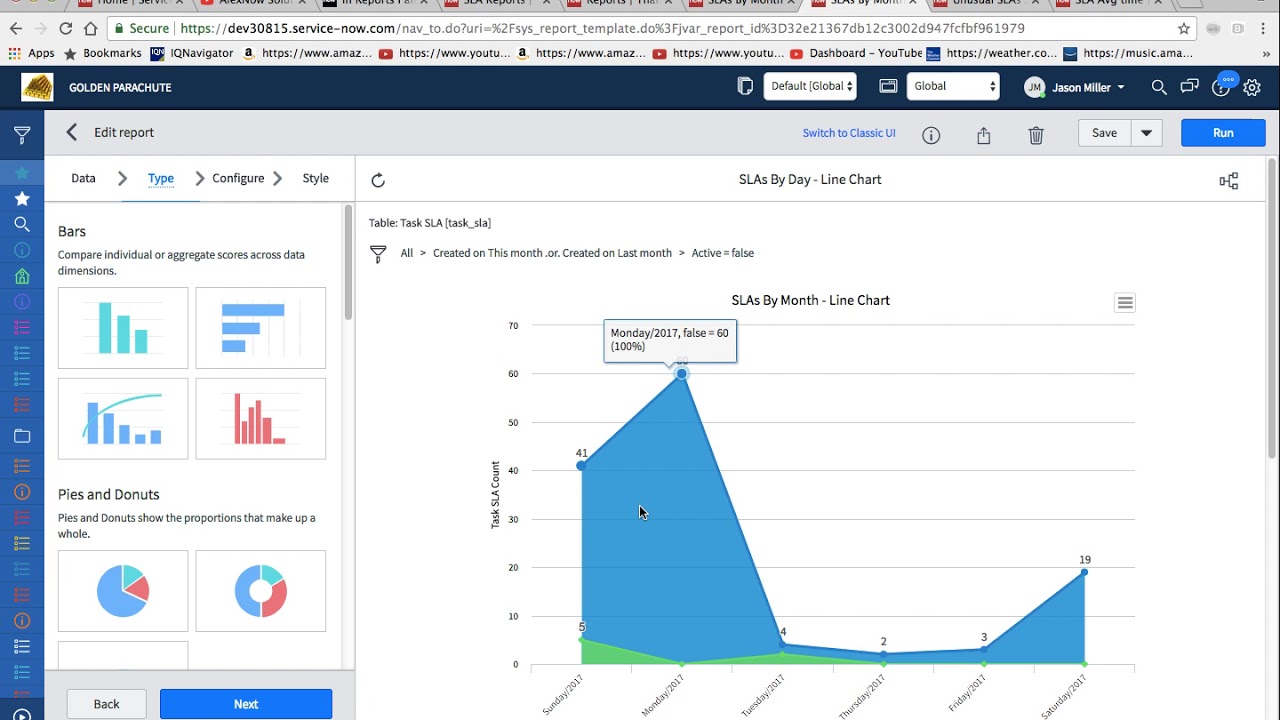Open the system settings gear
This screenshot has width=1280, height=720.
tap(1252, 88)
